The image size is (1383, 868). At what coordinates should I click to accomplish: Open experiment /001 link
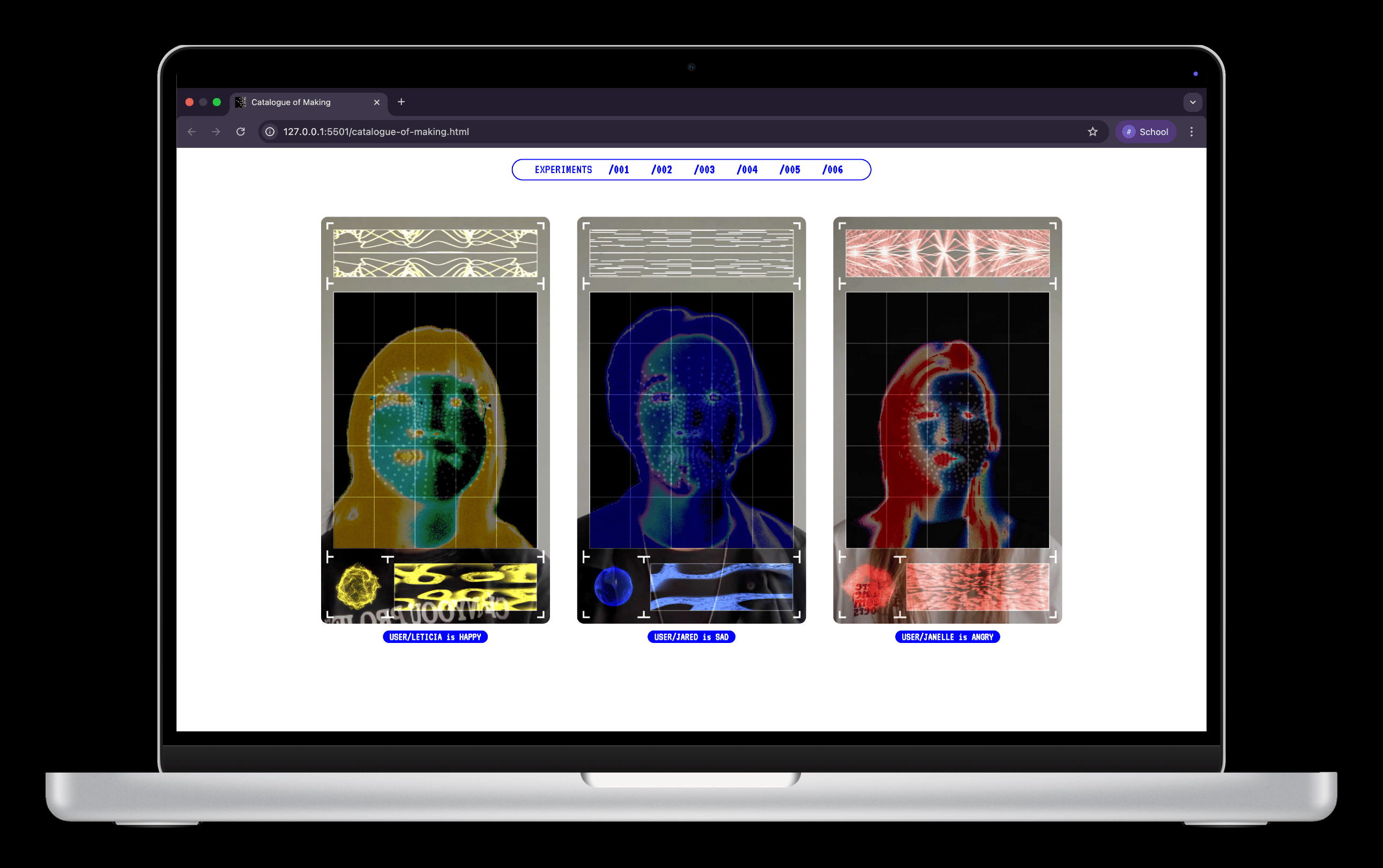pyautogui.click(x=619, y=169)
